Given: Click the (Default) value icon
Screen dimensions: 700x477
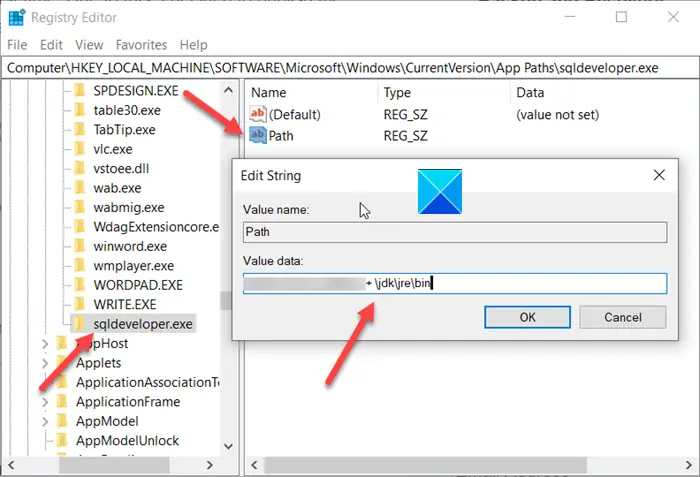Looking at the screenshot, I should 258,114.
